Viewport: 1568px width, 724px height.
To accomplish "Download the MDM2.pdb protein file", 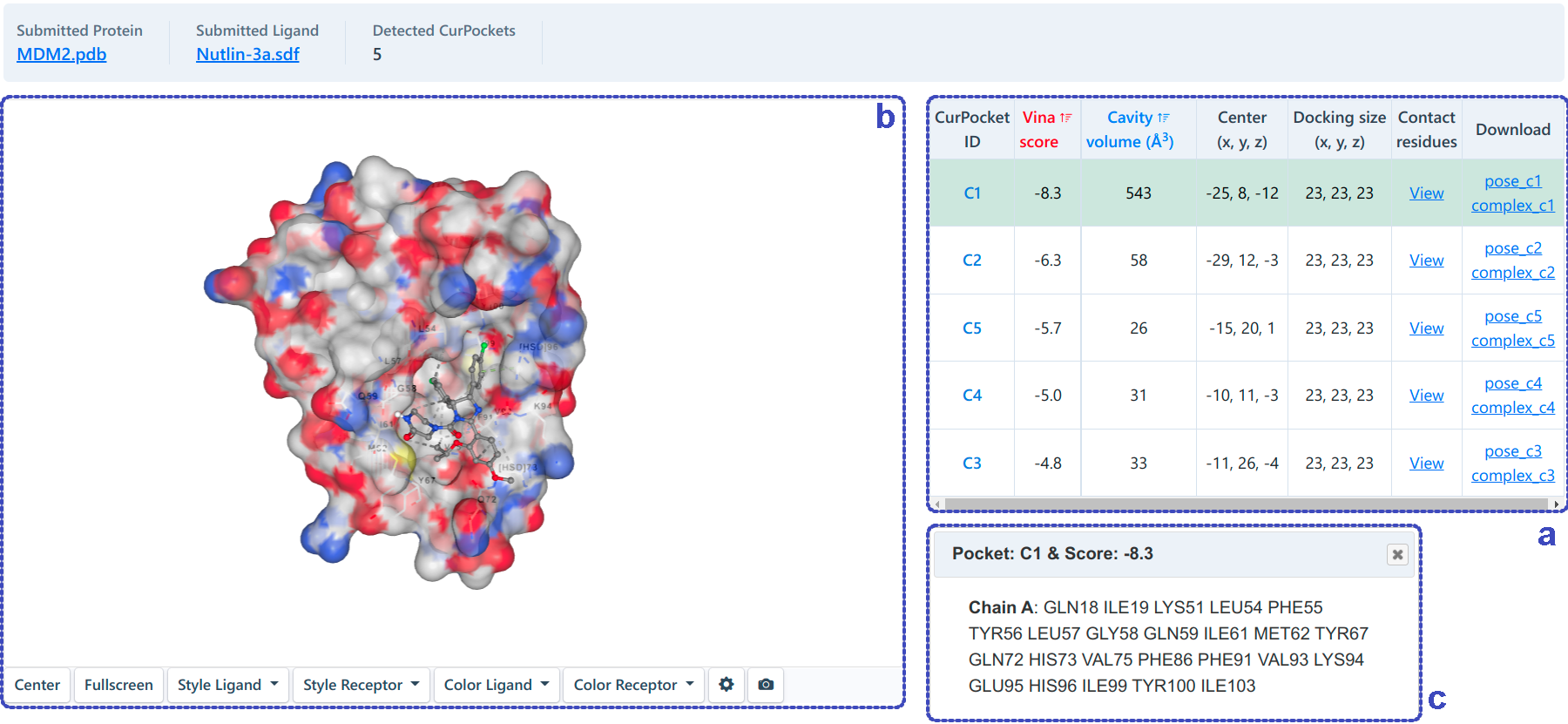I will tap(61, 54).
